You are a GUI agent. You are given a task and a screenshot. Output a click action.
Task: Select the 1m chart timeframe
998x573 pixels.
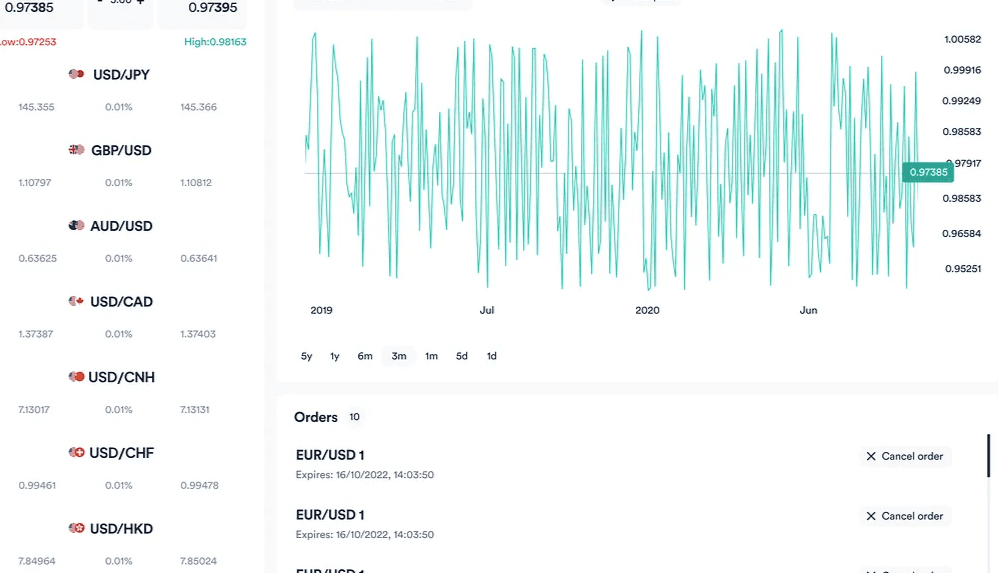click(431, 356)
